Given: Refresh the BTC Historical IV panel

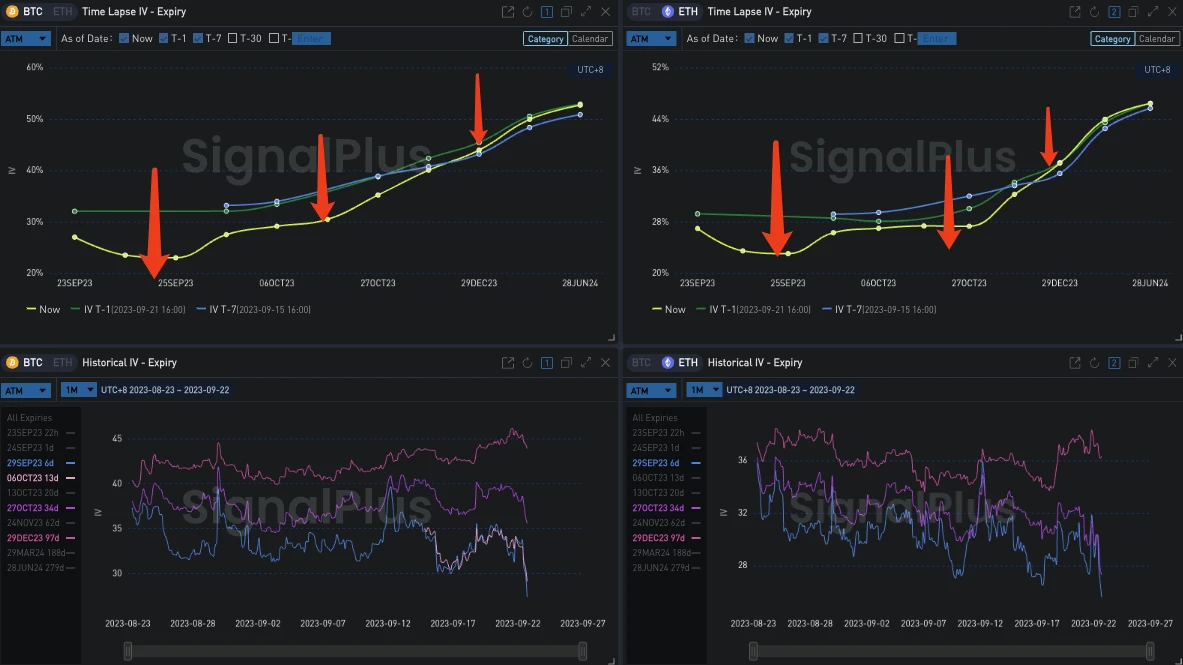Looking at the screenshot, I should pyautogui.click(x=527, y=363).
